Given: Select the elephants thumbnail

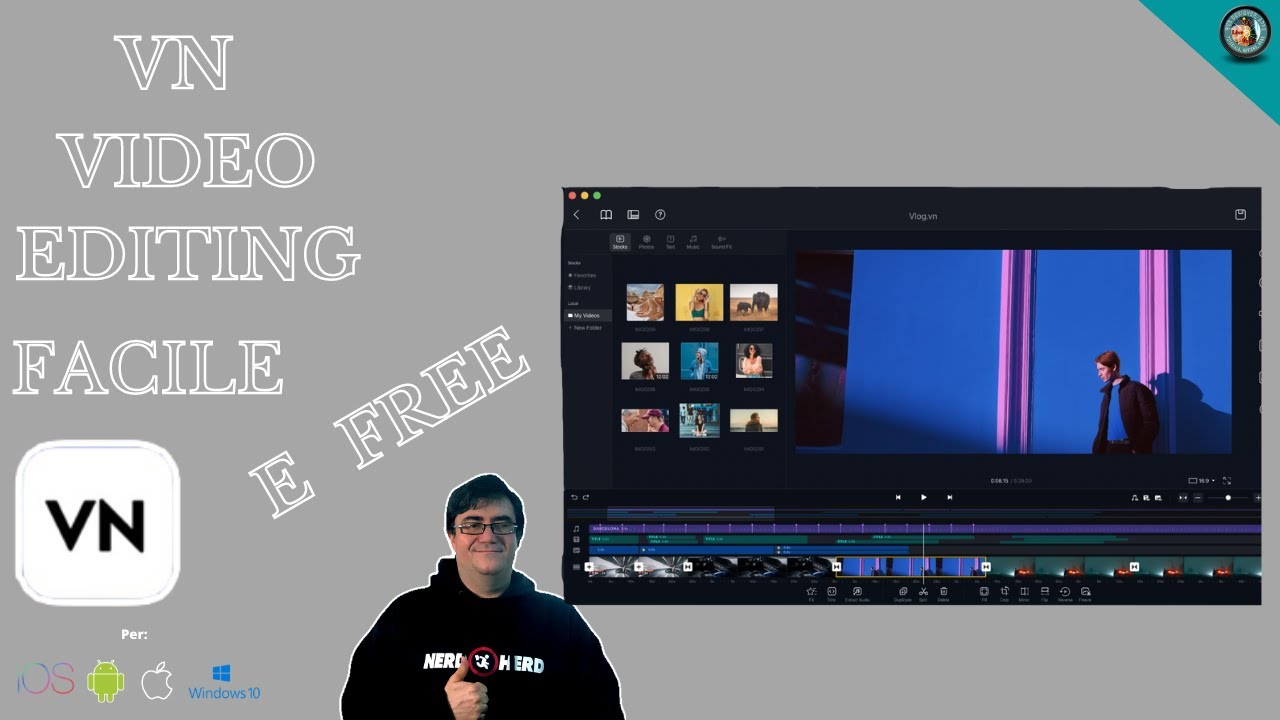Looking at the screenshot, I should pyautogui.click(x=754, y=302).
